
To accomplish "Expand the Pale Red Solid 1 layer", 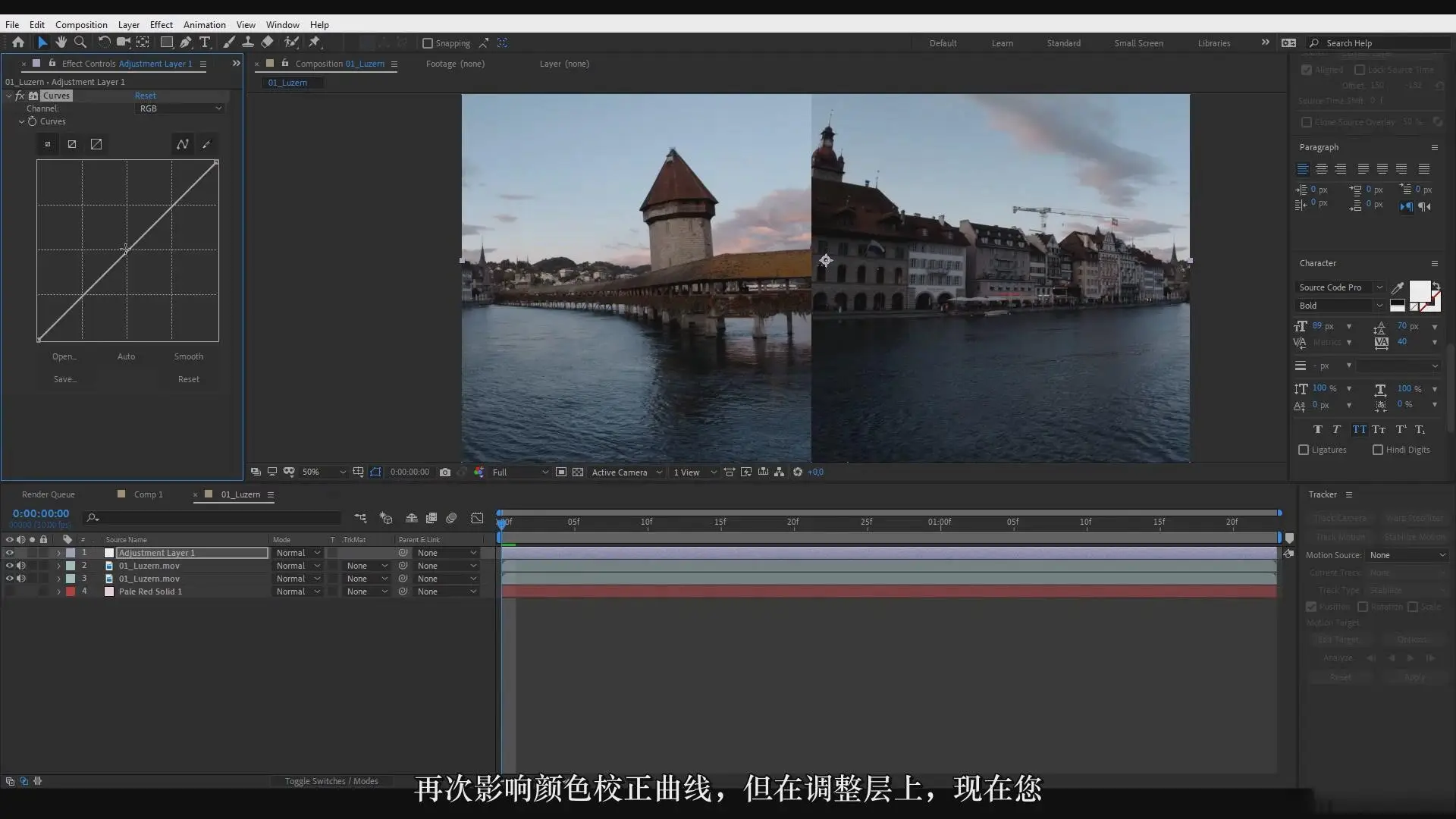I will [x=58, y=591].
